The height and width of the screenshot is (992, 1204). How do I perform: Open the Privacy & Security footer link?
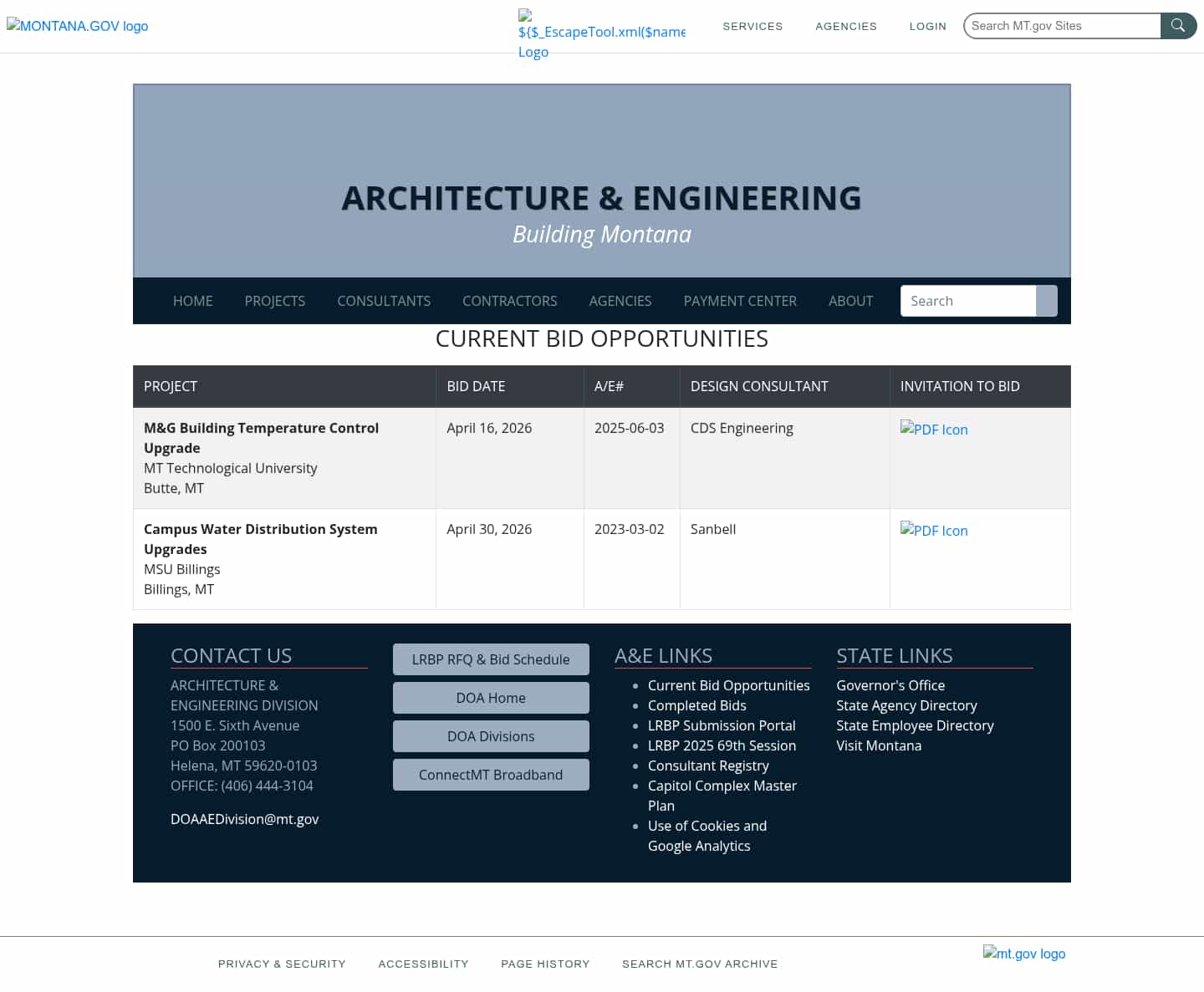[x=282, y=964]
